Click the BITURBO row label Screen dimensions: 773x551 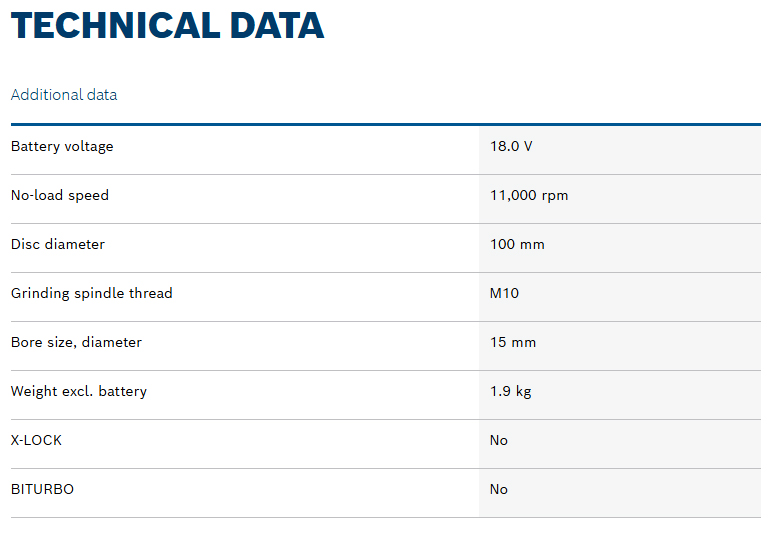(42, 490)
